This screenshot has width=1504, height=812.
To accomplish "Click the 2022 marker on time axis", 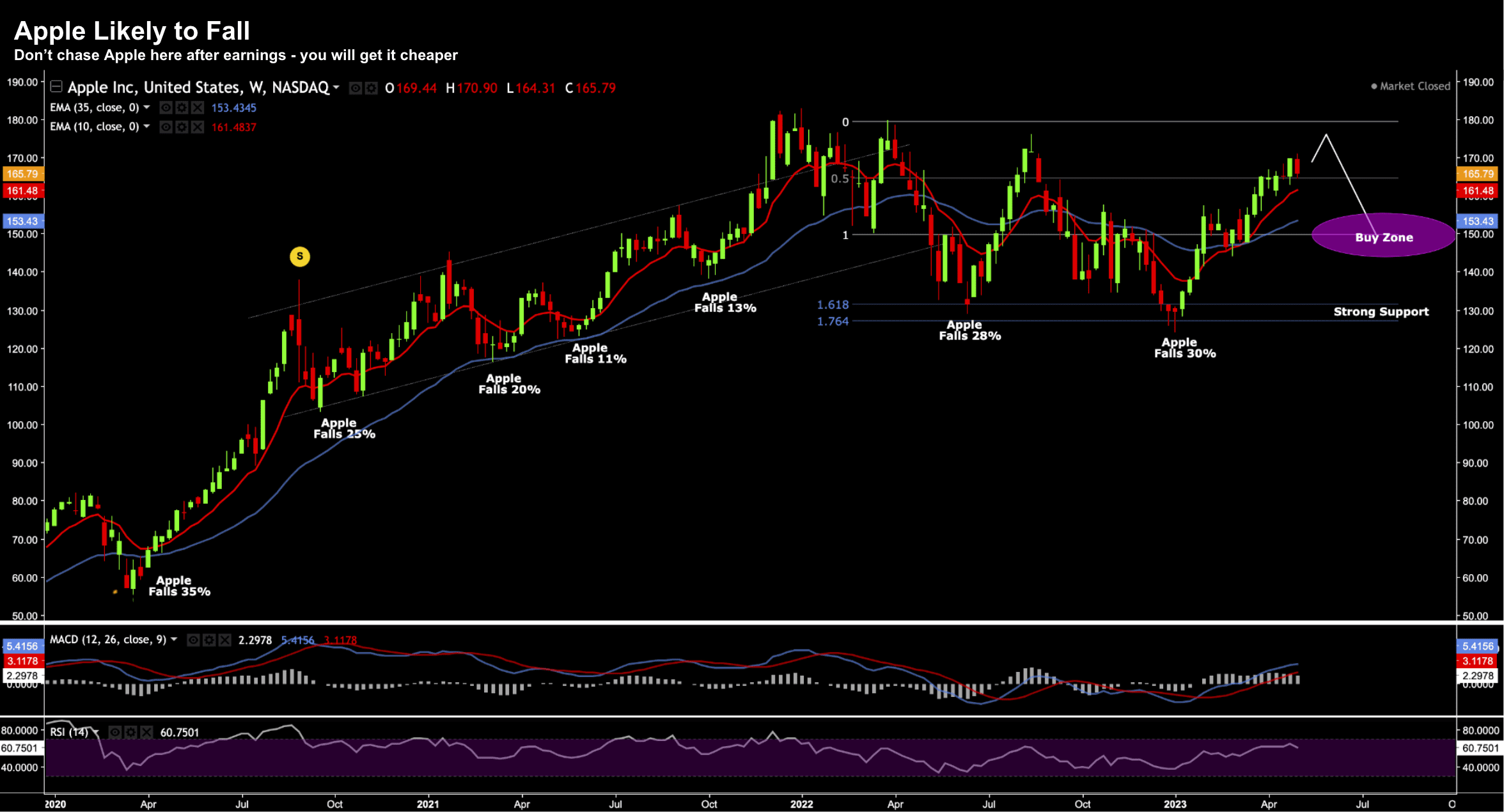I will click(x=801, y=804).
